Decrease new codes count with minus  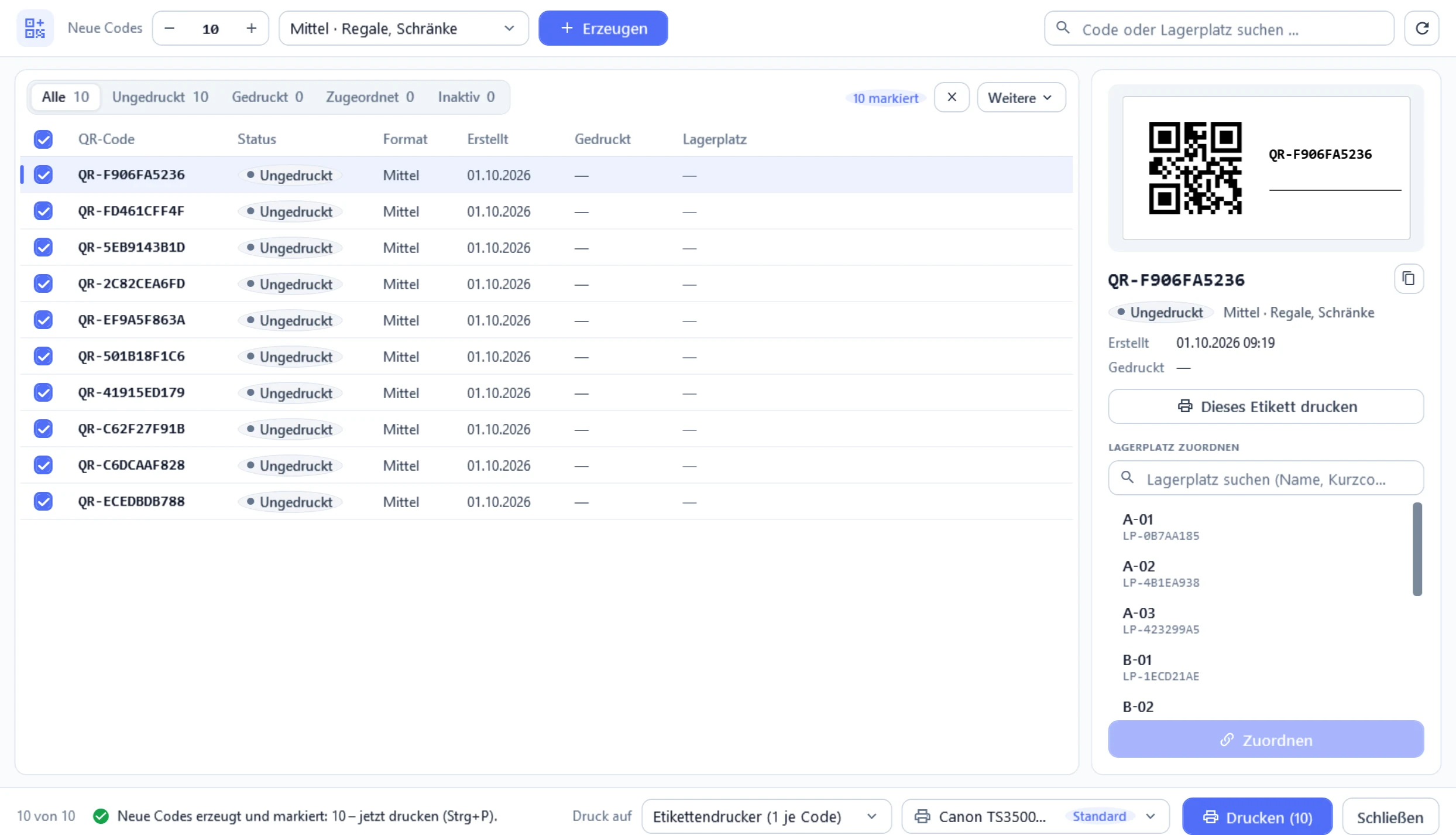click(x=170, y=28)
